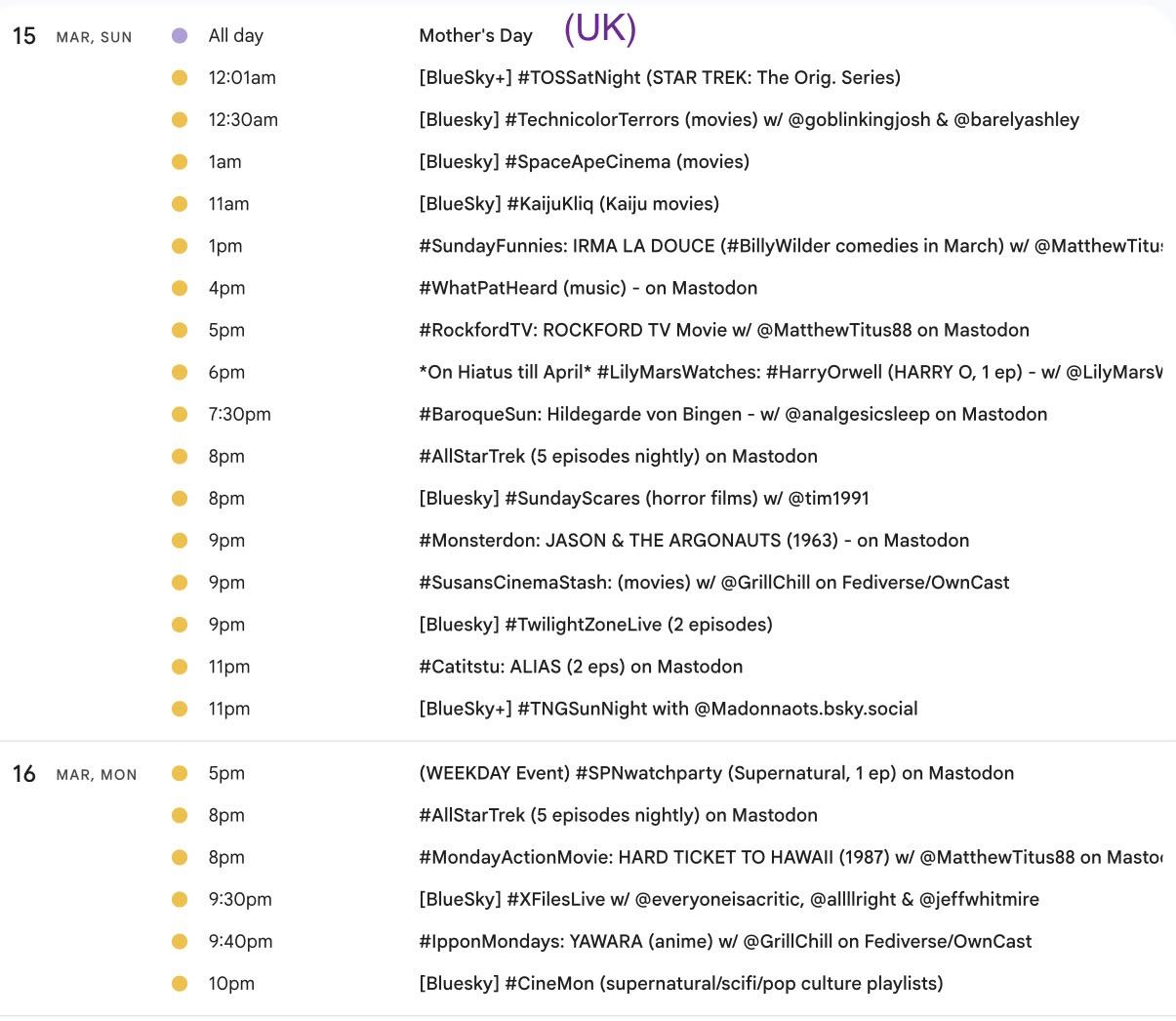The image size is (1176, 1021).
Task: Click the yellow dot for #LilyMarsWatches hiatus
Action: coord(180,372)
